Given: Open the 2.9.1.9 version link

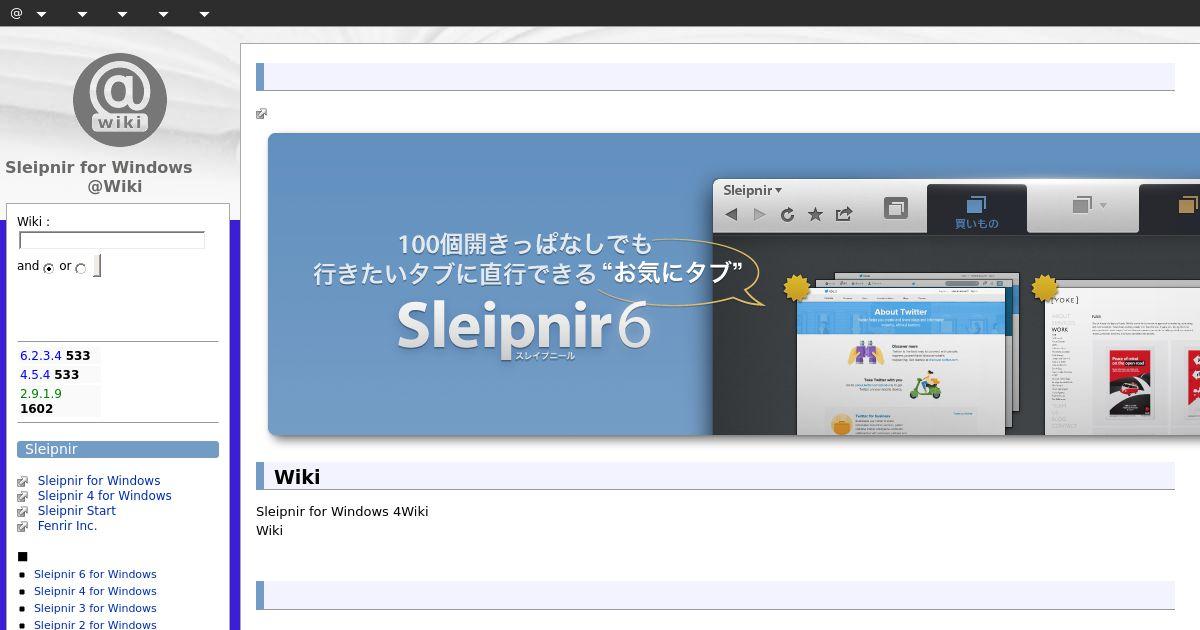Looking at the screenshot, I should [x=41, y=393].
